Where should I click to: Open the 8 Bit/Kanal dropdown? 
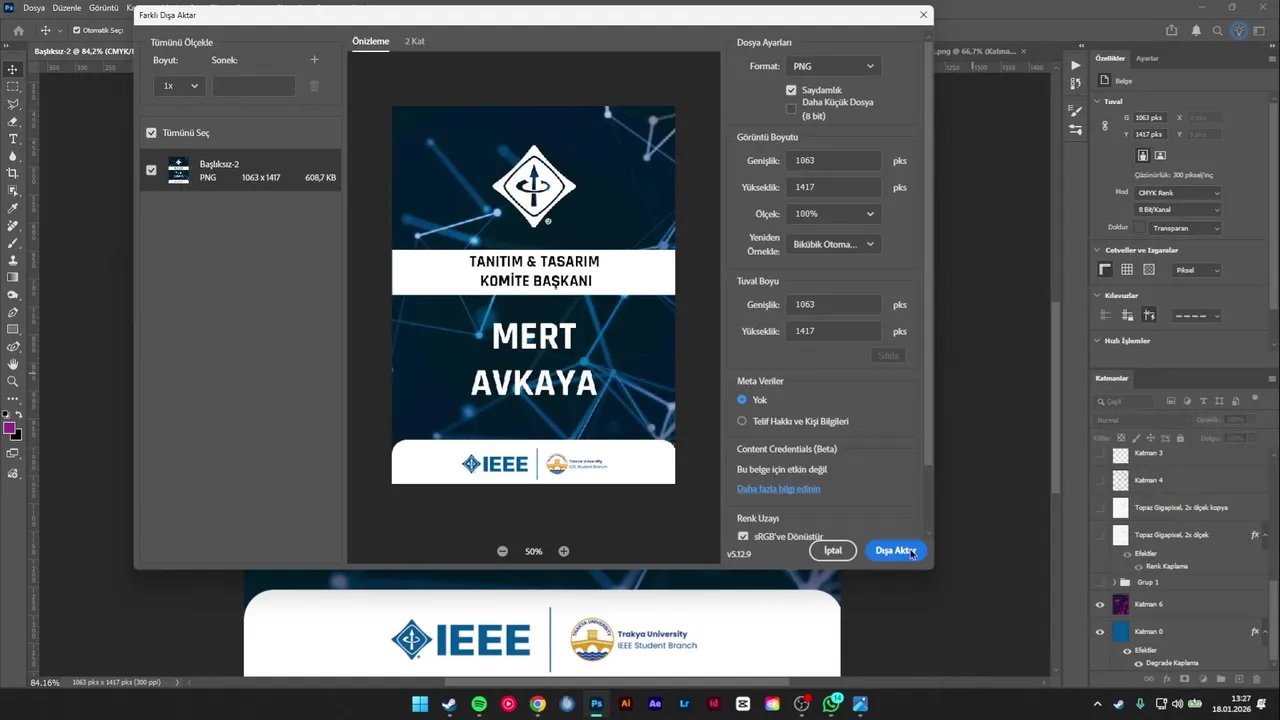point(1178,210)
